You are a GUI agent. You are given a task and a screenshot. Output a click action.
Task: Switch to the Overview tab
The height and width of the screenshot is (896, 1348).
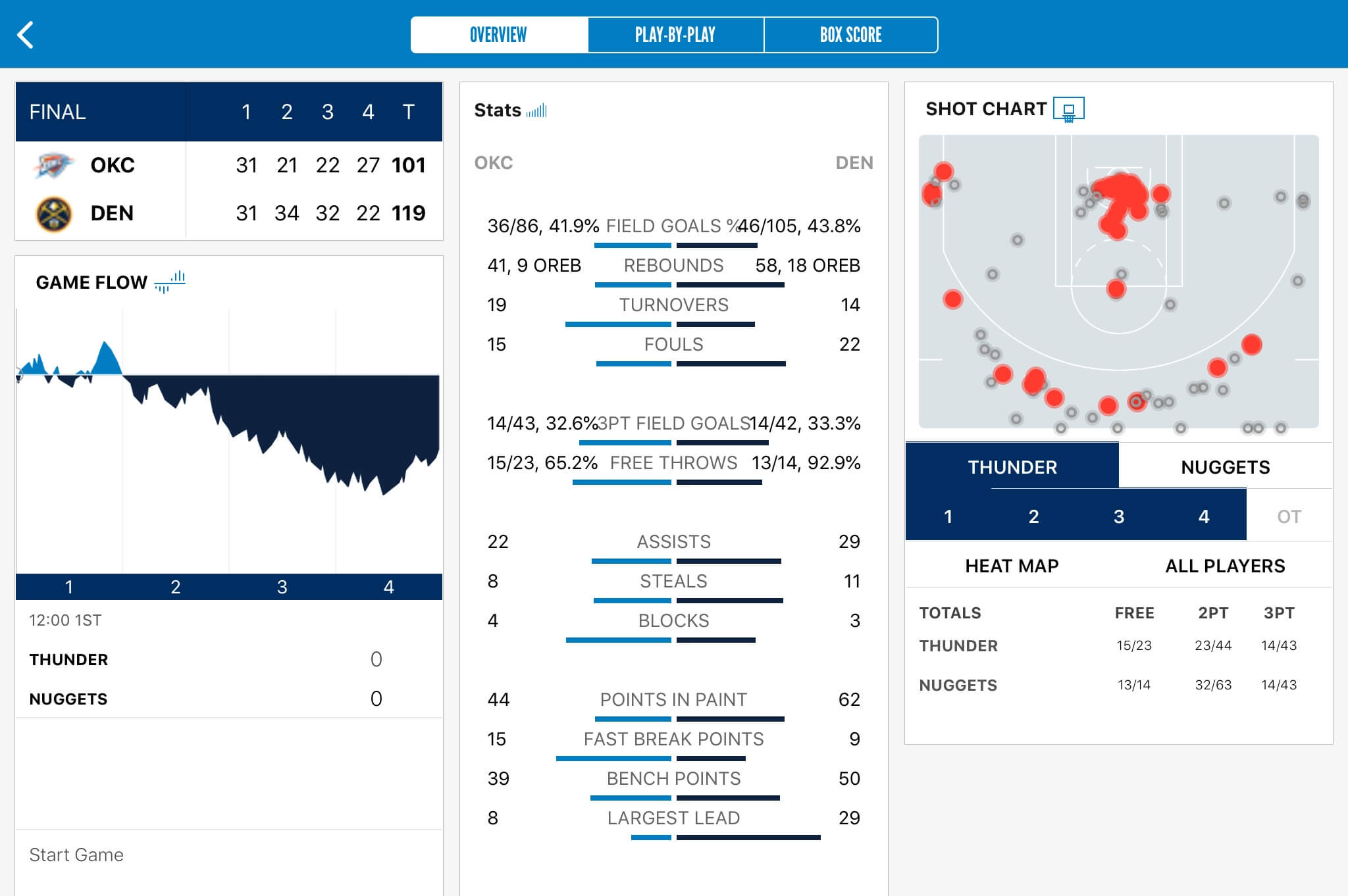tap(499, 35)
